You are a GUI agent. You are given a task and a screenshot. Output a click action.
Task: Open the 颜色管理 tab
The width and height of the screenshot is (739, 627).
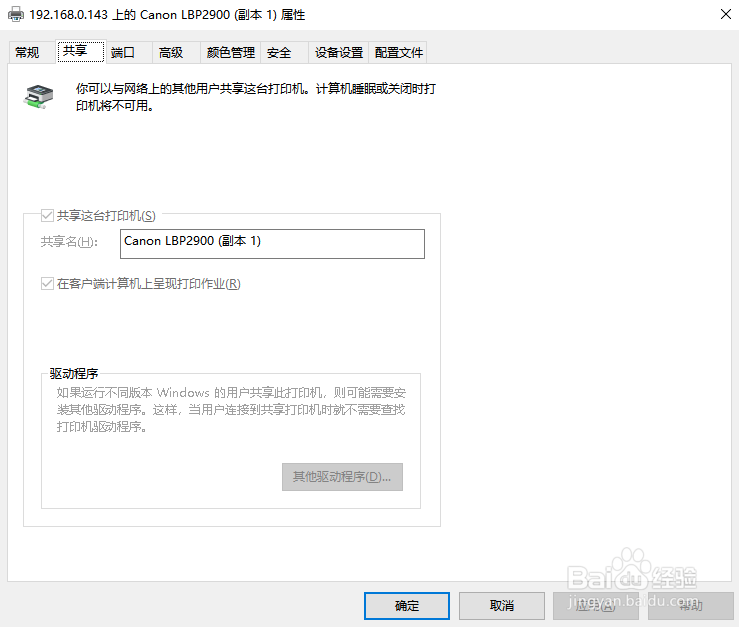(230, 52)
